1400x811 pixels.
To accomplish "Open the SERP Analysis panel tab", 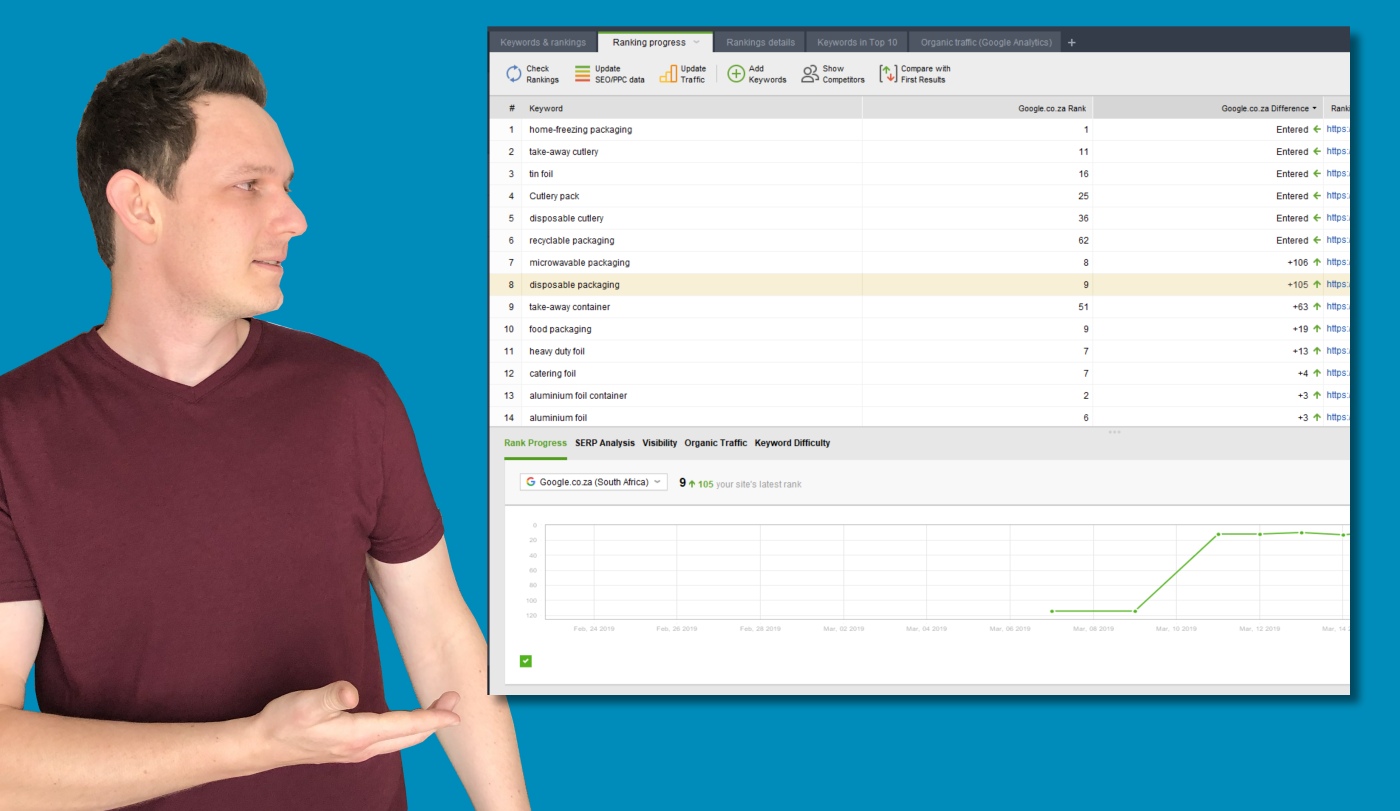I will (604, 443).
